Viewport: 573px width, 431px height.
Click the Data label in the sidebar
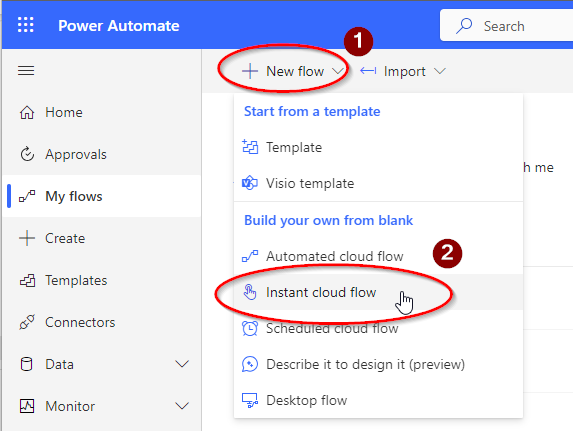59,364
